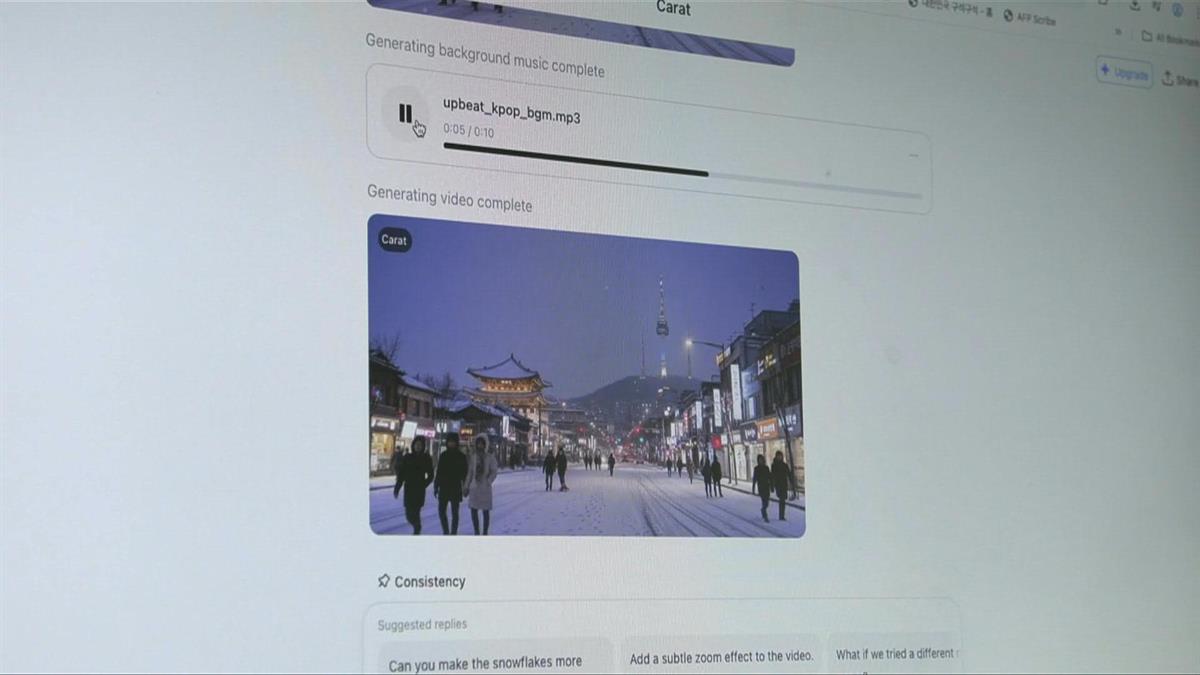1200x675 pixels.
Task: Expand the bookmarks overflow chevron
Action: click(x=1118, y=31)
